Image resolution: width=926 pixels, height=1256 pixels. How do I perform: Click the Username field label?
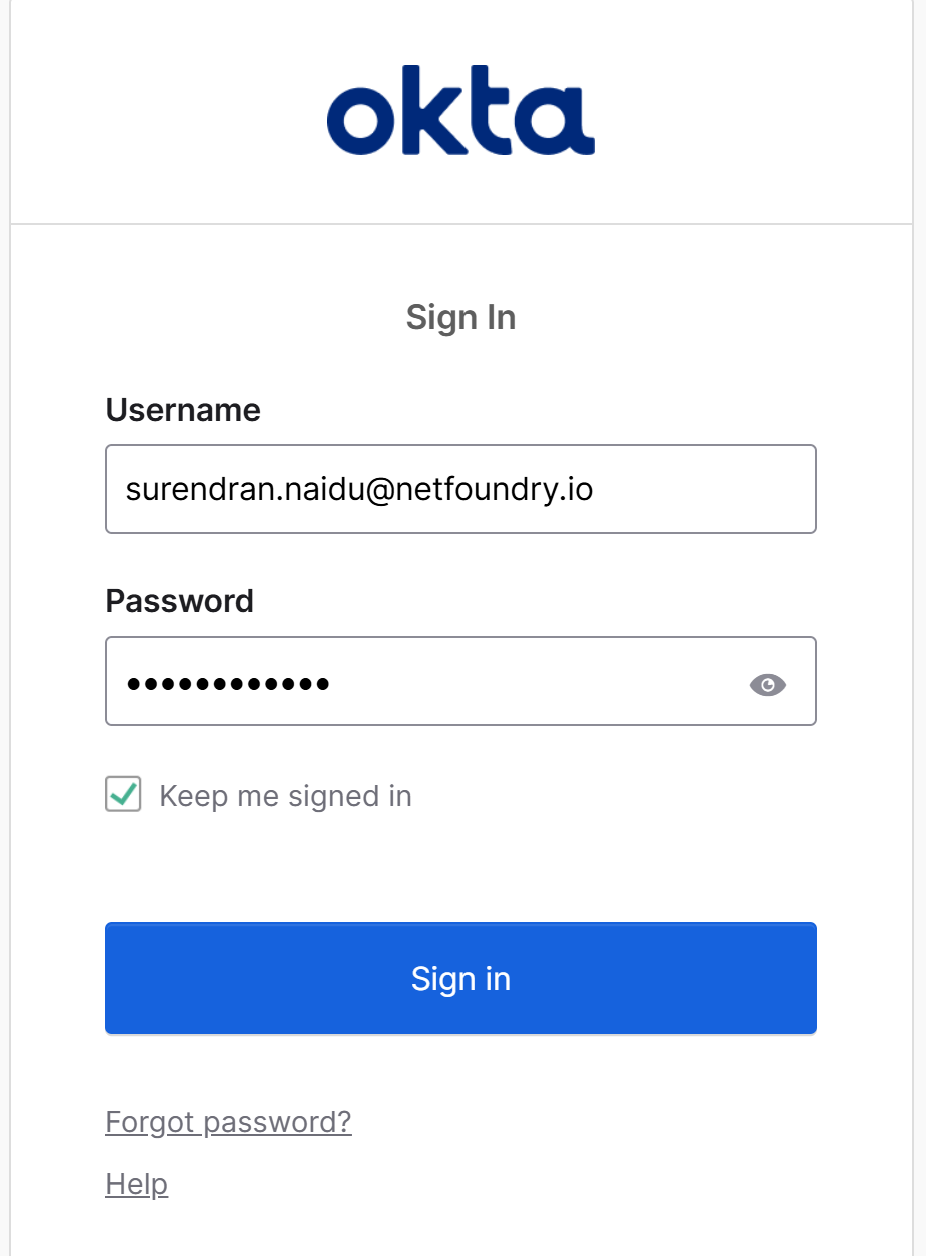[x=183, y=410]
